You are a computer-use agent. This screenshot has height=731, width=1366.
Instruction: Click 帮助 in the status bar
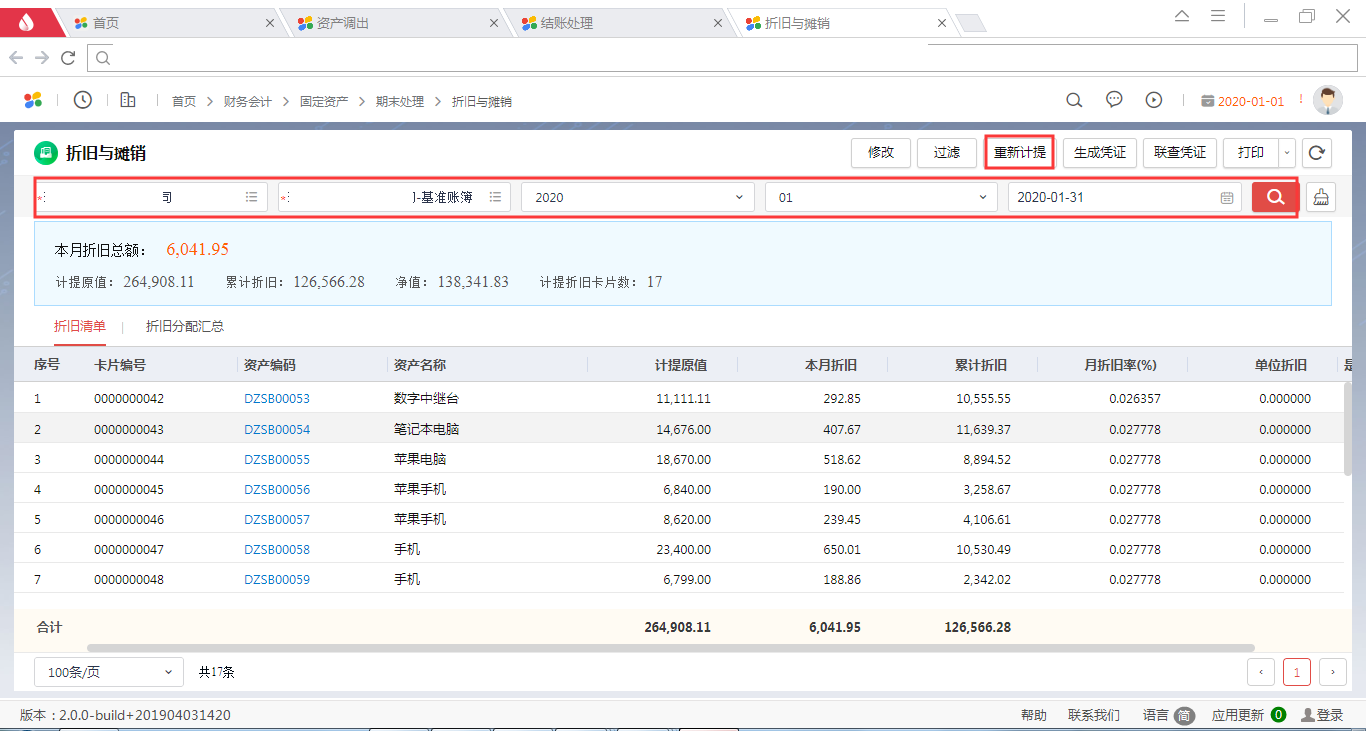coord(1034,715)
